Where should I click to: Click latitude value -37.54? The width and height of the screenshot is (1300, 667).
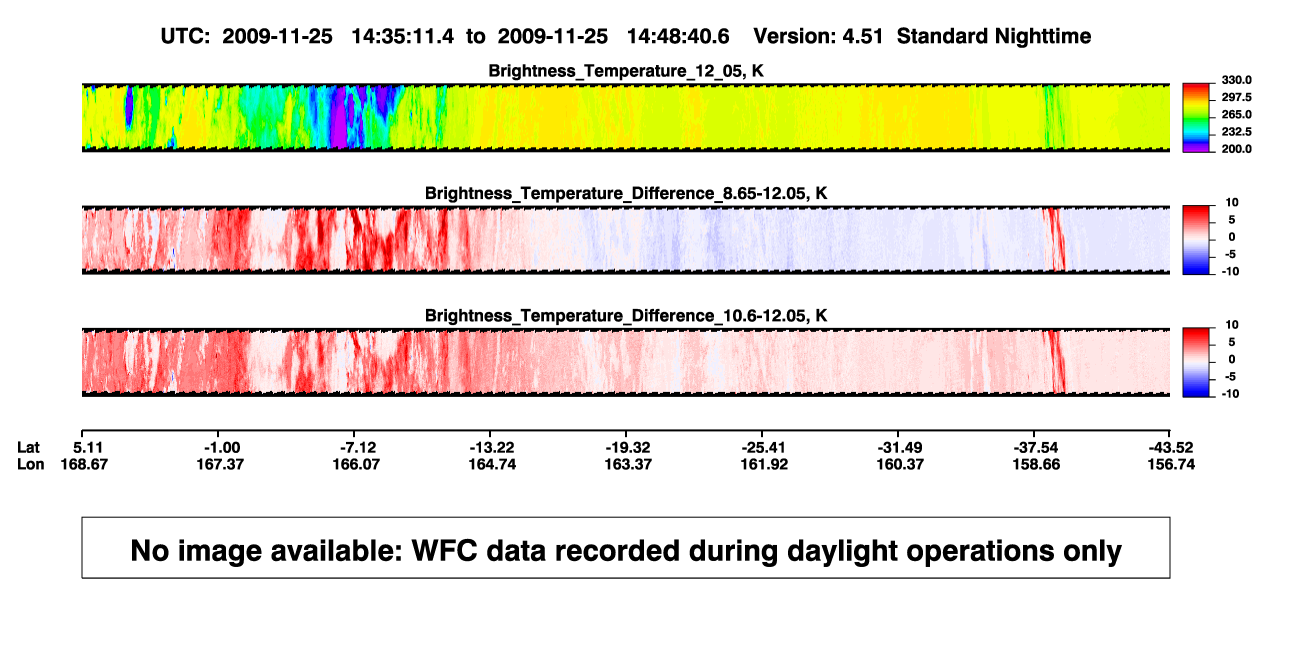click(1036, 447)
